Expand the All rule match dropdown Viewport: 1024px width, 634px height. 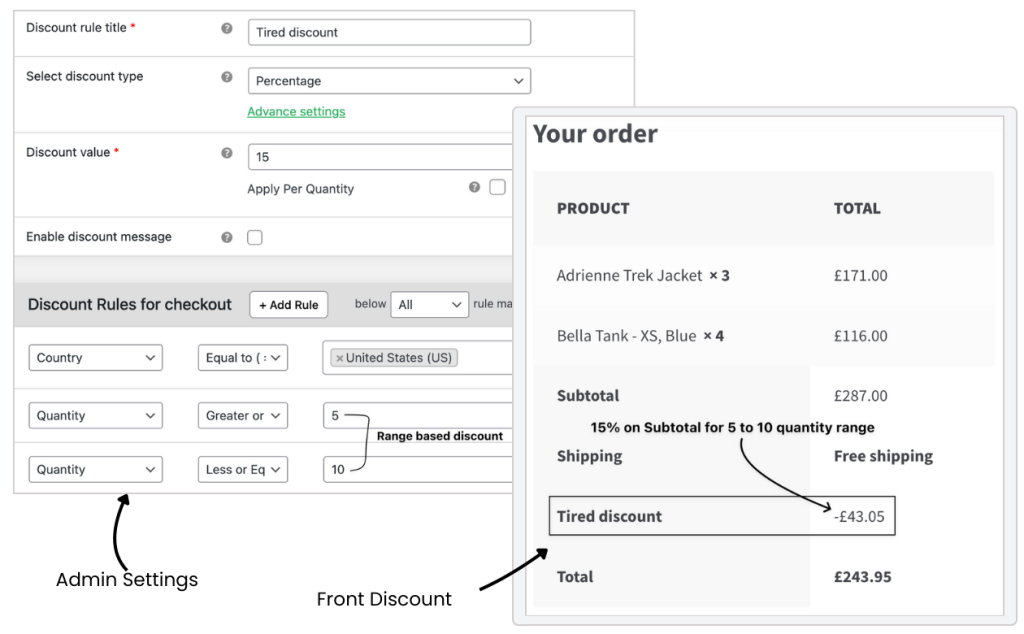(429, 305)
